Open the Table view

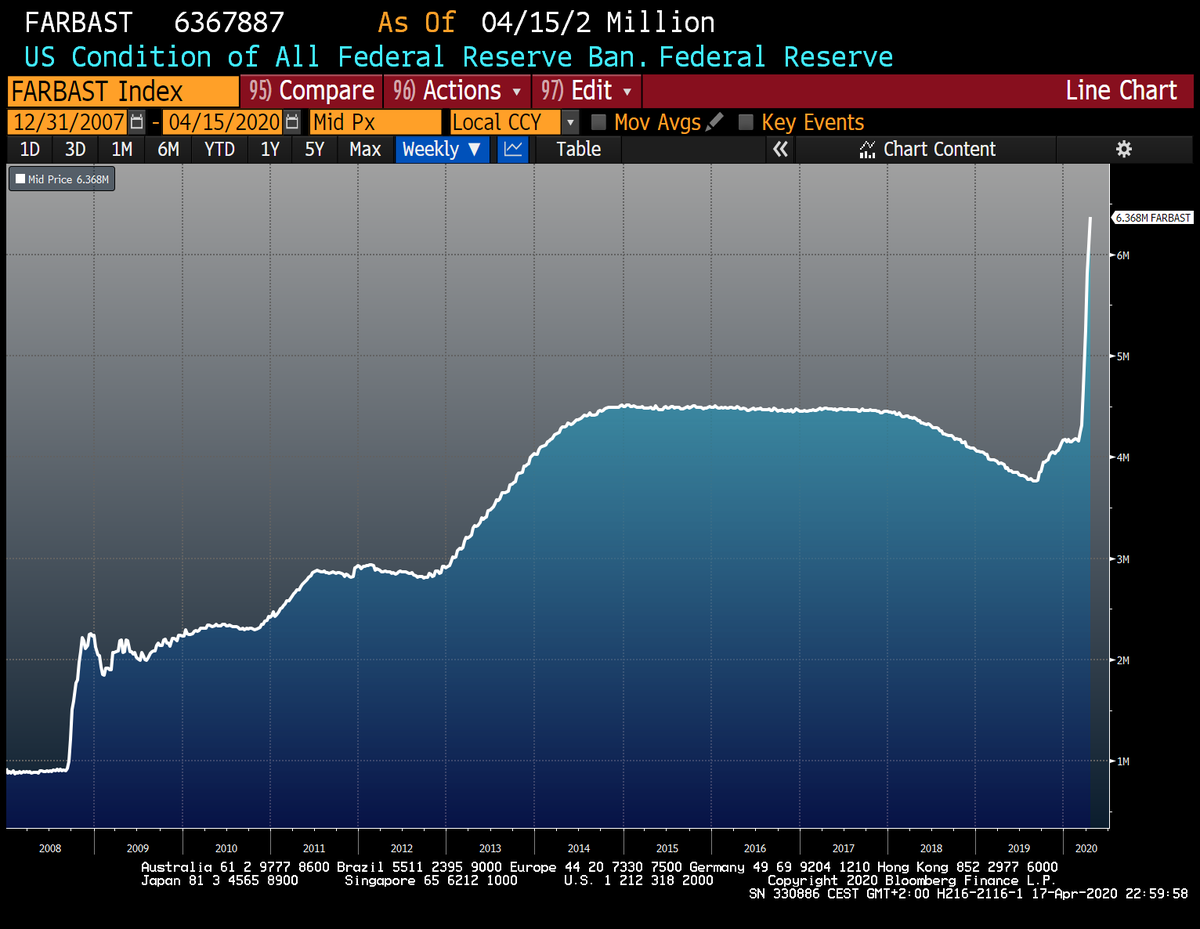pos(580,149)
